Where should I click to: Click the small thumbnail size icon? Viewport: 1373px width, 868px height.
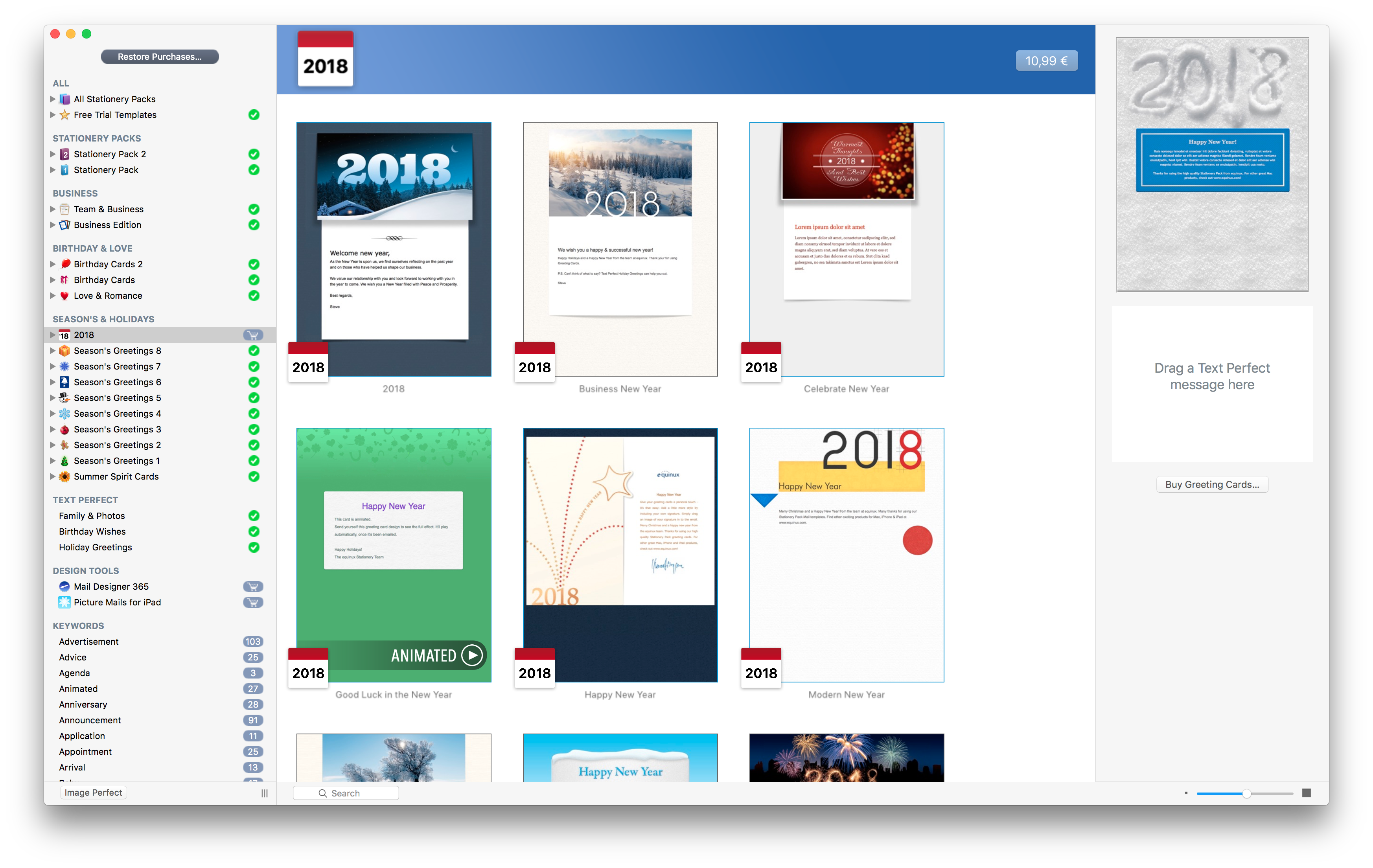[x=1186, y=793]
